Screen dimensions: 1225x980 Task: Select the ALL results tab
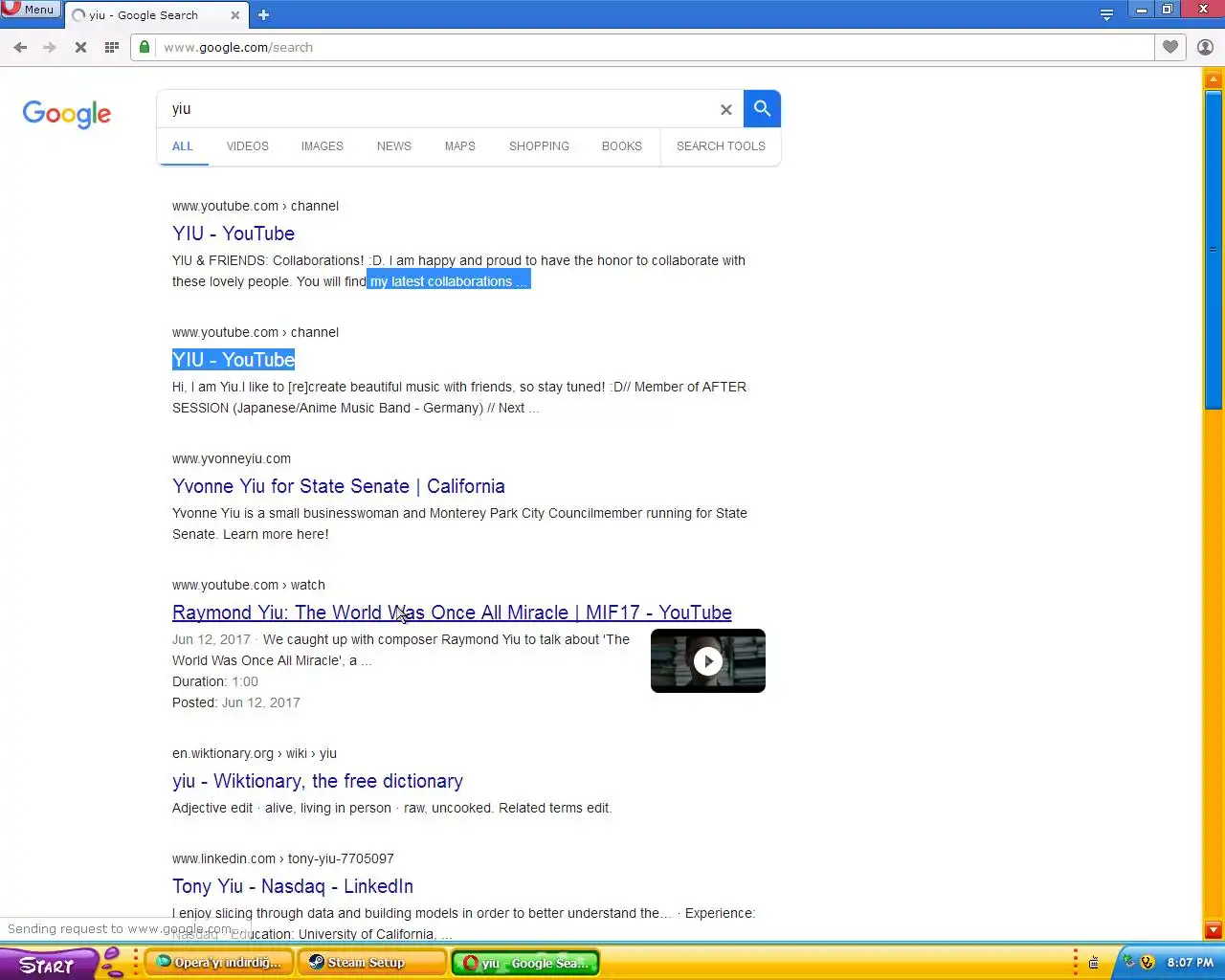pyautogui.click(x=183, y=146)
